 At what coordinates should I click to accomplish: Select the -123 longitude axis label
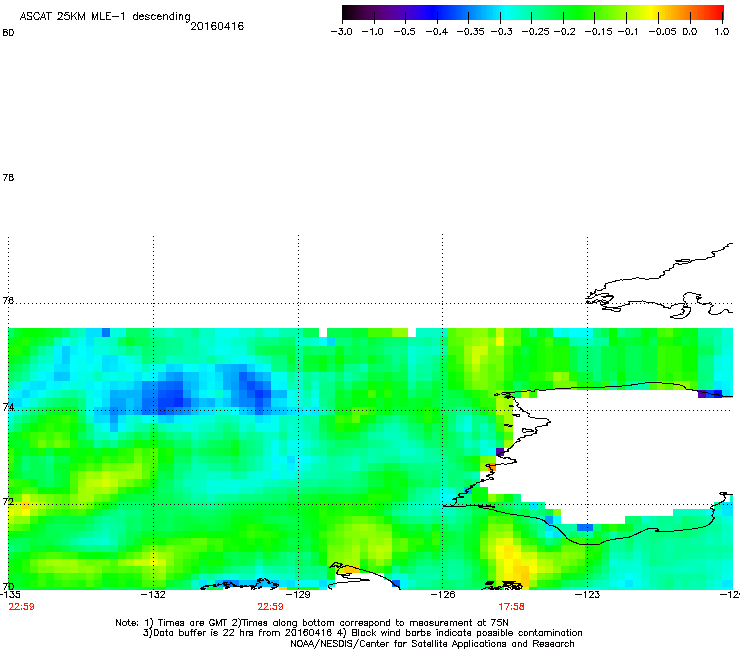pos(587,595)
